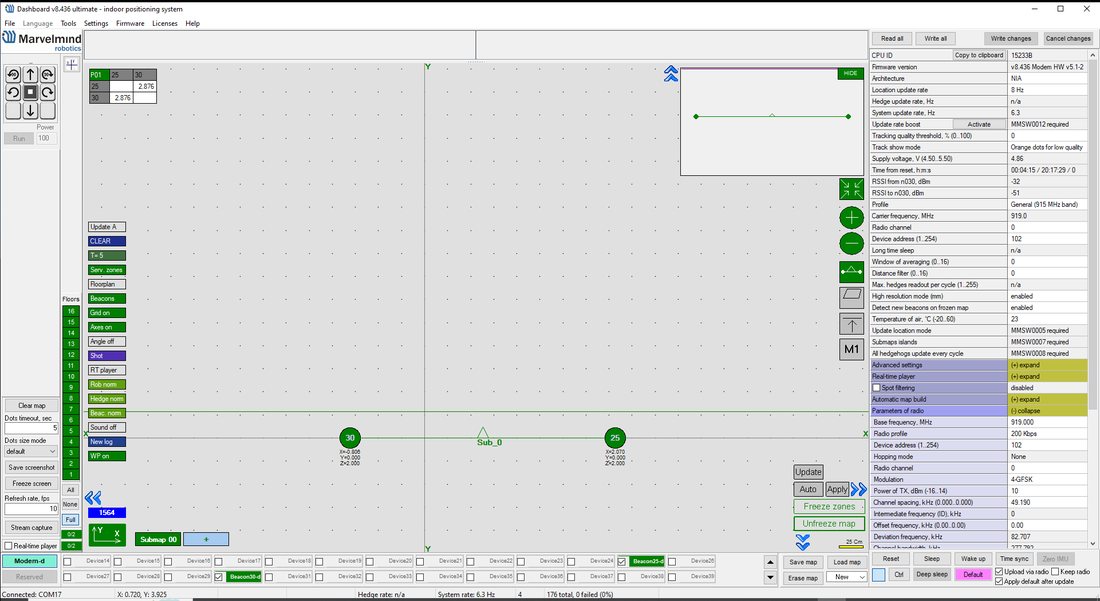Uncheck the Beacon25-d checkbox
The height and width of the screenshot is (601, 1100).
pos(622,561)
